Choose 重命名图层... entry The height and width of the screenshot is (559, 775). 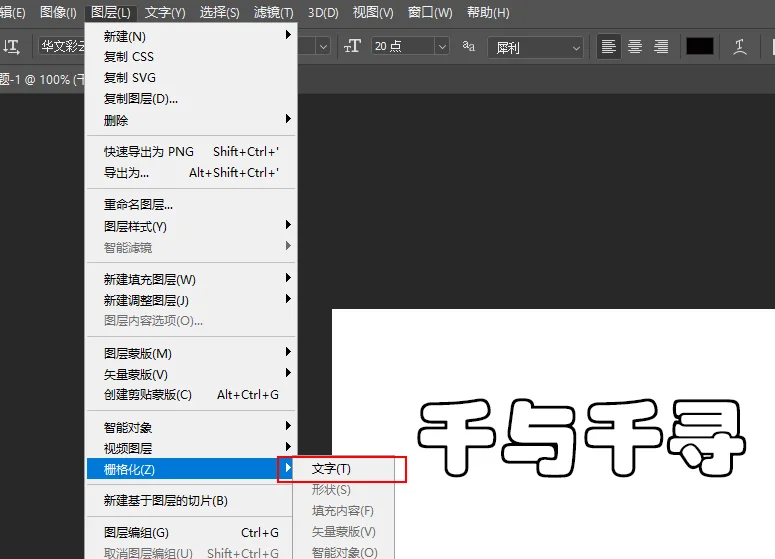[x=191, y=205]
